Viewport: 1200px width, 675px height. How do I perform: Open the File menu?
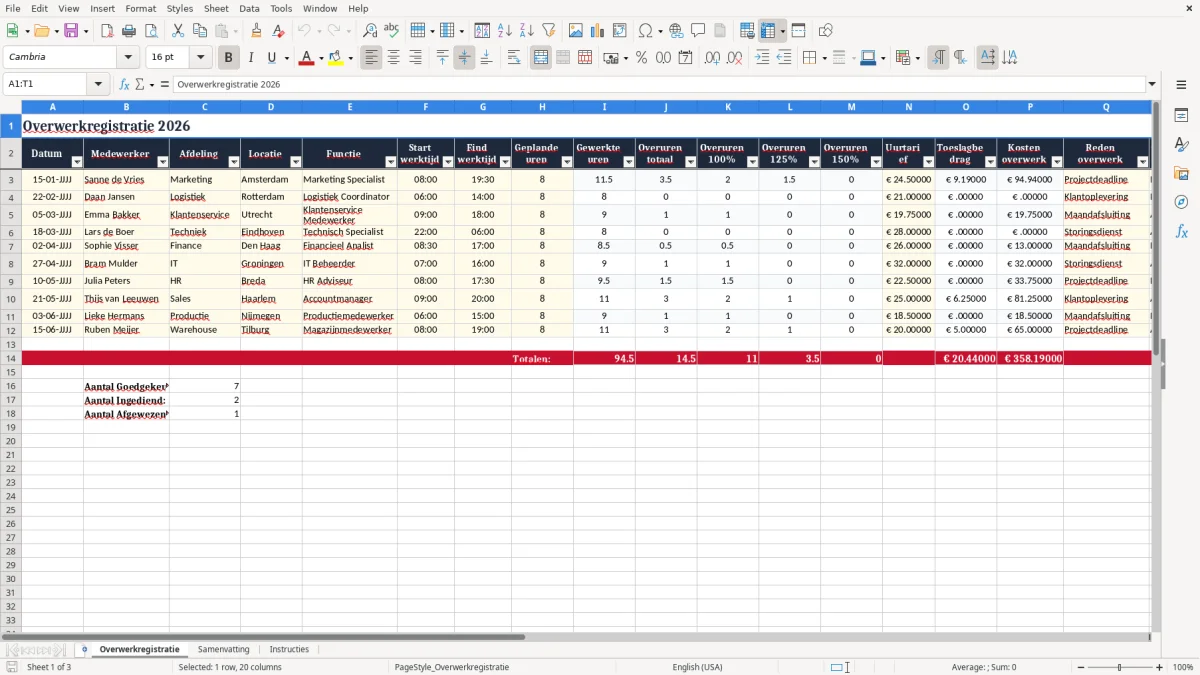(x=13, y=8)
